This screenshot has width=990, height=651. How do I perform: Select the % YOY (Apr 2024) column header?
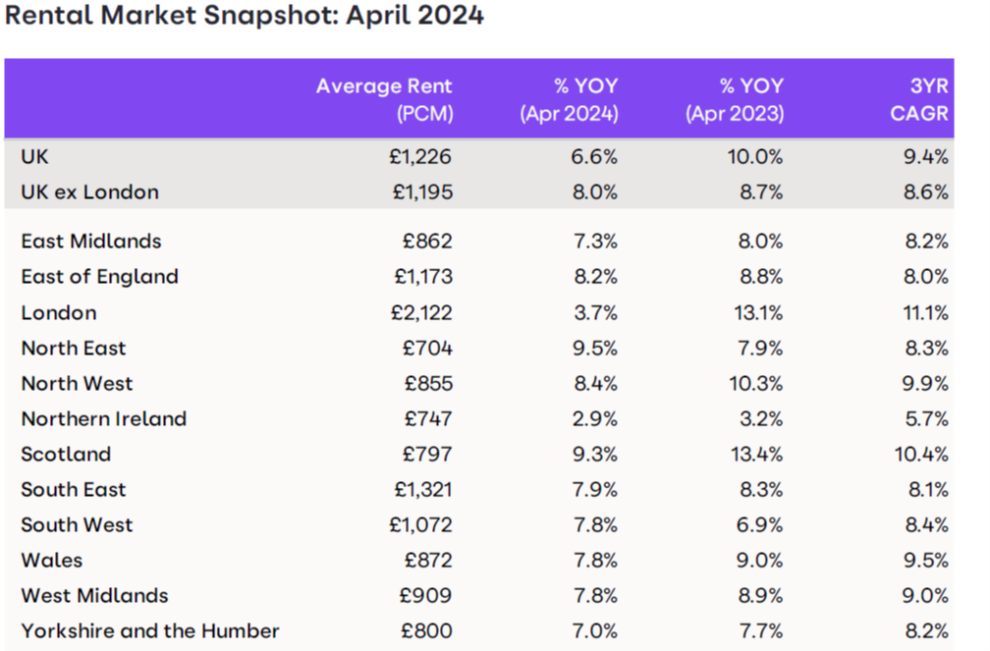[569, 99]
